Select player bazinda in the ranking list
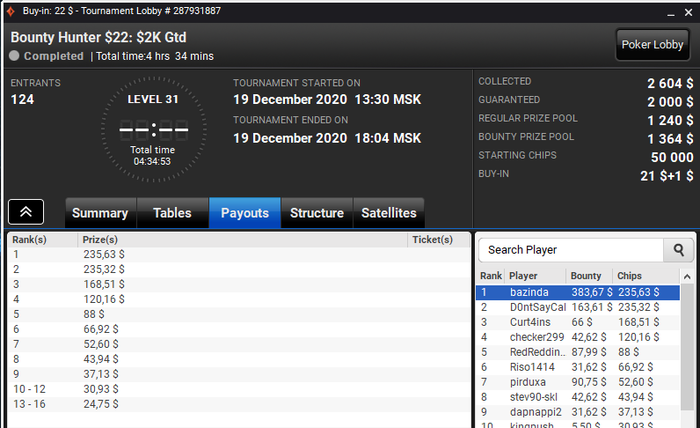 tap(578, 292)
